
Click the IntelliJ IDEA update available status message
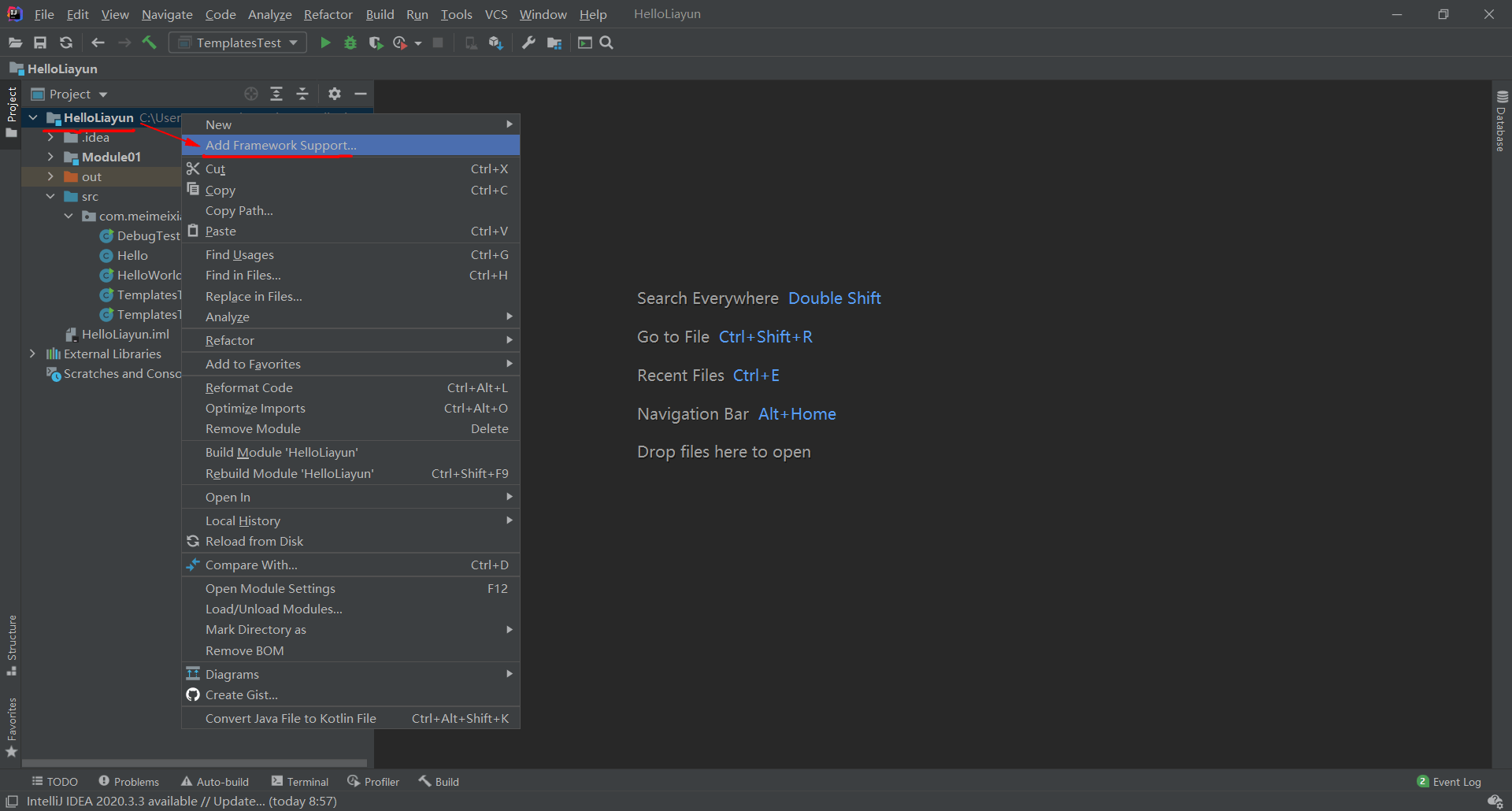(x=182, y=801)
